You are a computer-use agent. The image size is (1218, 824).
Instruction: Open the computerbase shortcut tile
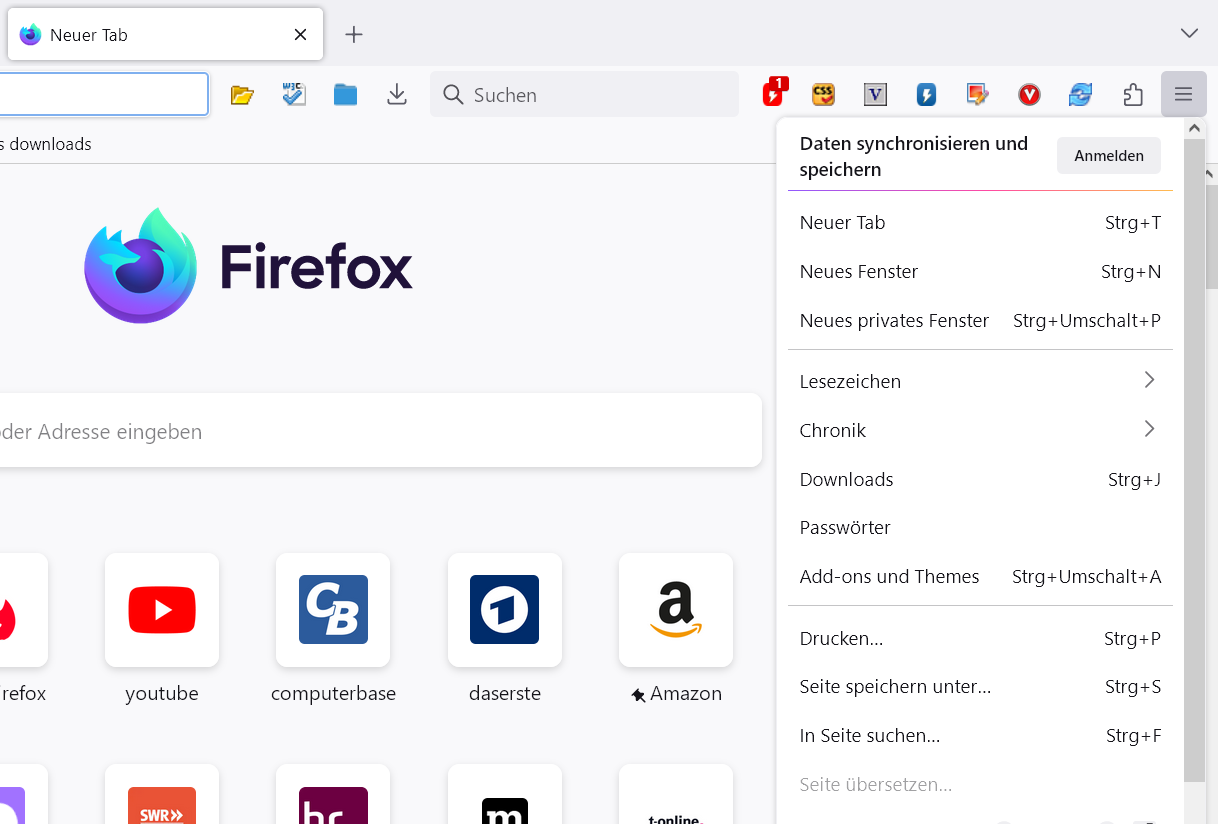click(333, 610)
